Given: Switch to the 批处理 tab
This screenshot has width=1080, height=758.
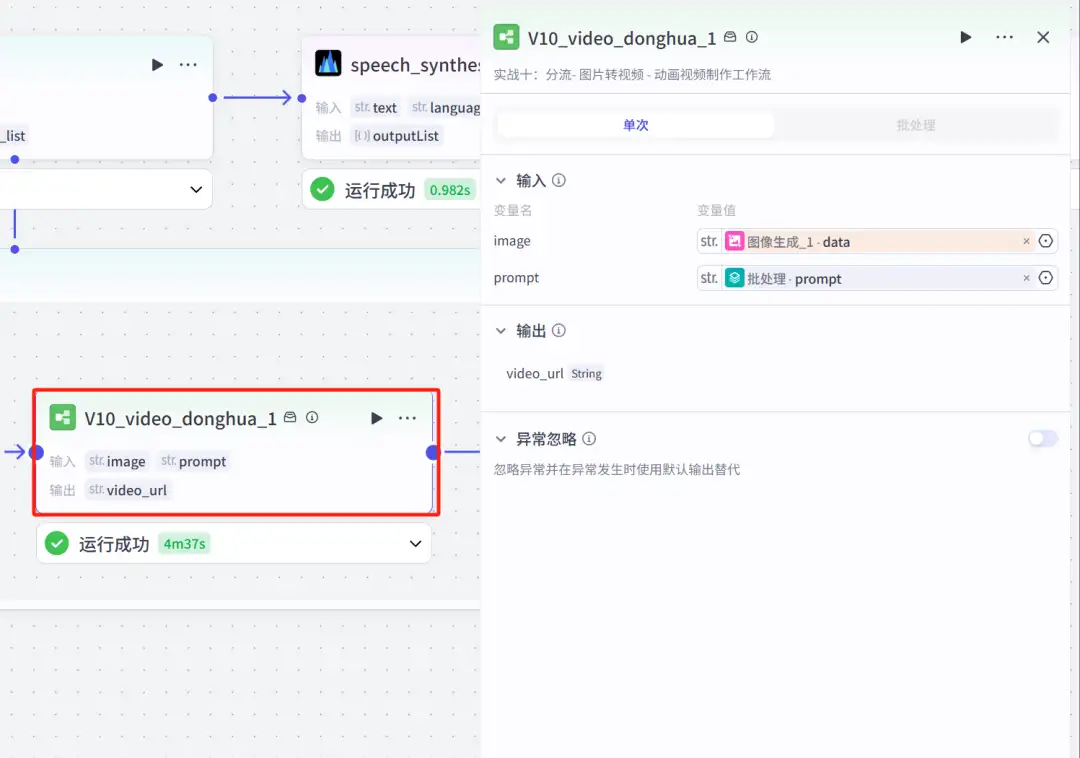Looking at the screenshot, I should 915,125.
